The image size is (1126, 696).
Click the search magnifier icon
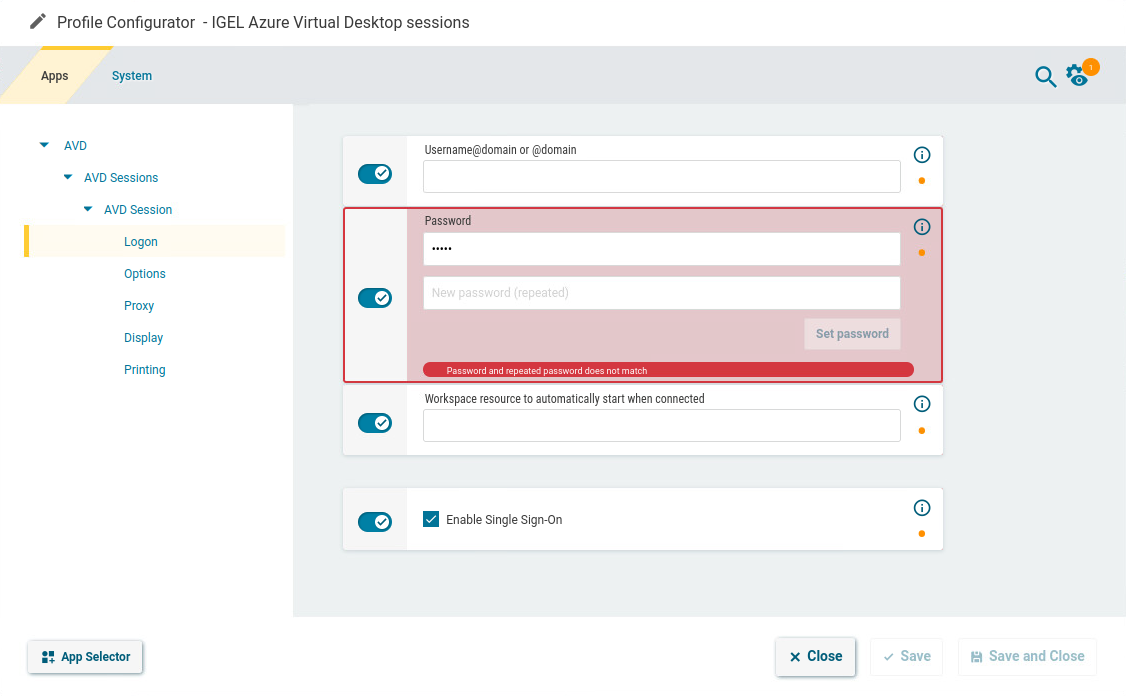tap(1045, 77)
